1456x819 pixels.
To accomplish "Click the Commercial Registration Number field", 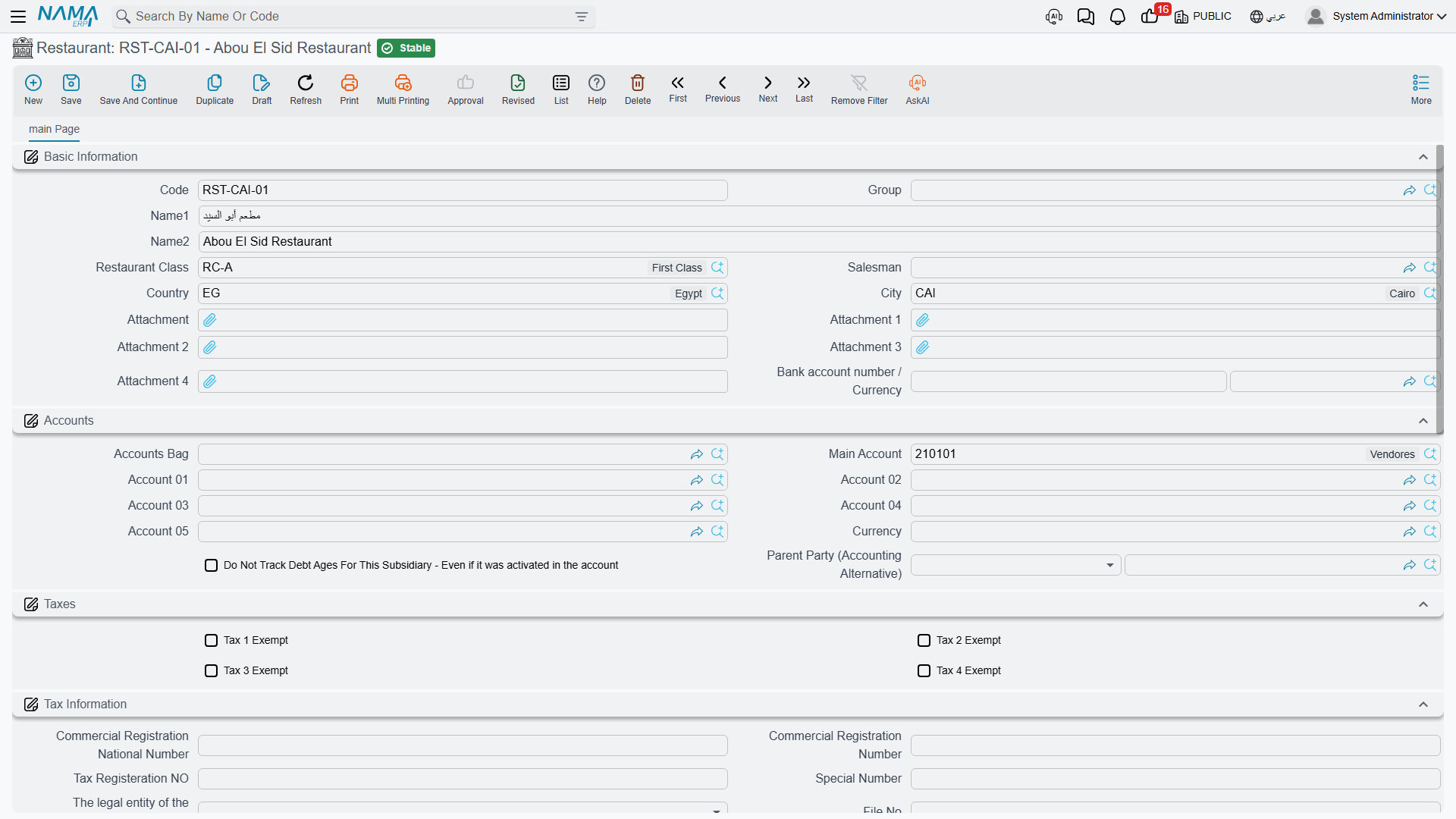I will click(1175, 745).
